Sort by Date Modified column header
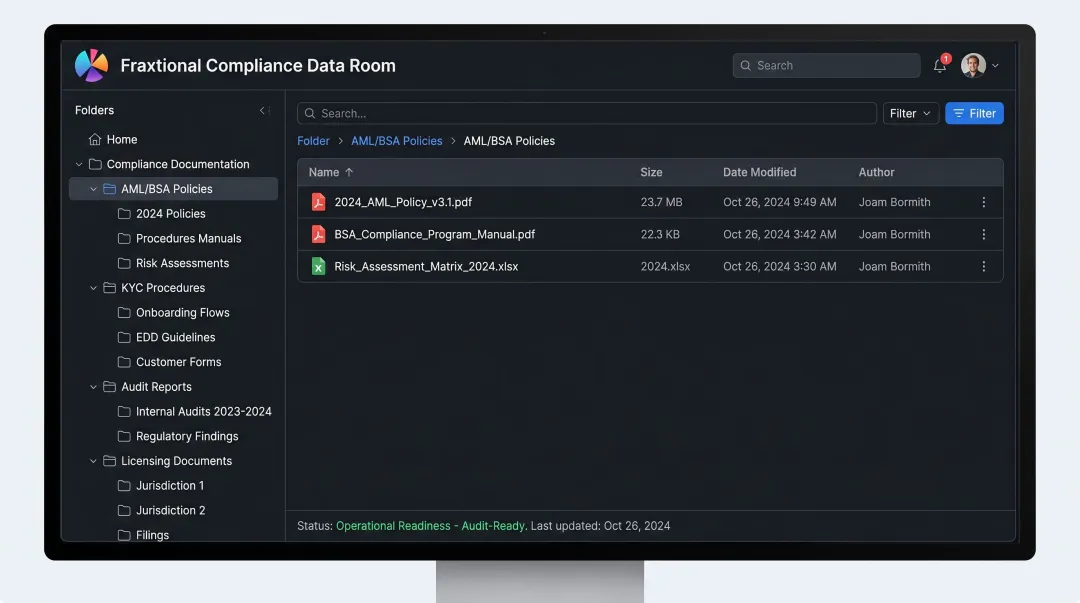1080x603 pixels. click(759, 172)
